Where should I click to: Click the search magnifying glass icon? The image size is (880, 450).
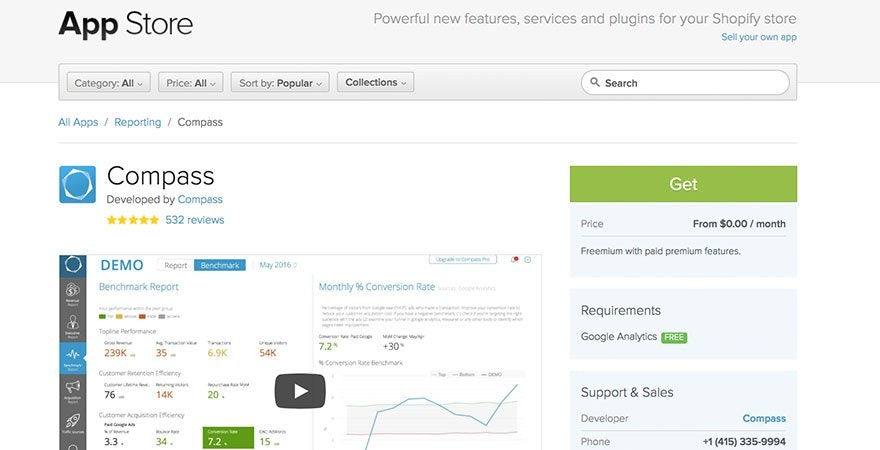(595, 83)
